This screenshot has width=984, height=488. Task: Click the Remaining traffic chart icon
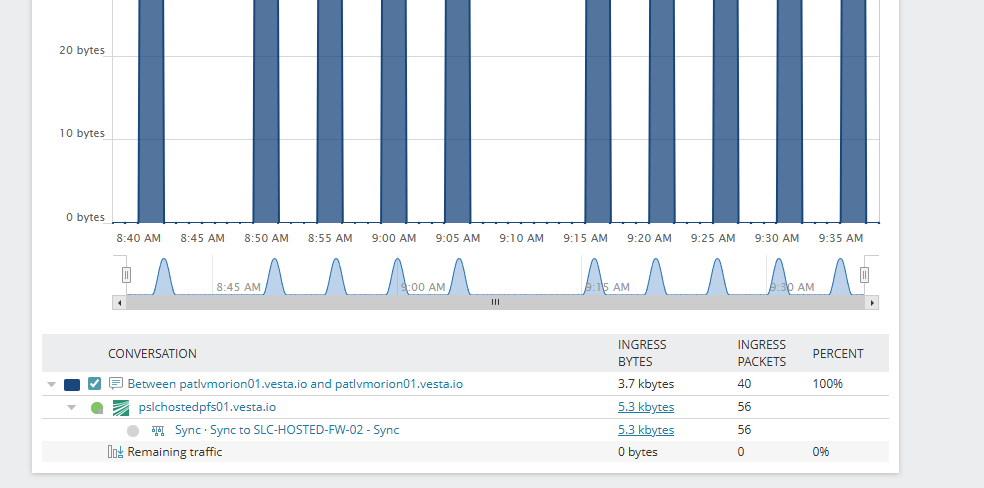click(116, 452)
